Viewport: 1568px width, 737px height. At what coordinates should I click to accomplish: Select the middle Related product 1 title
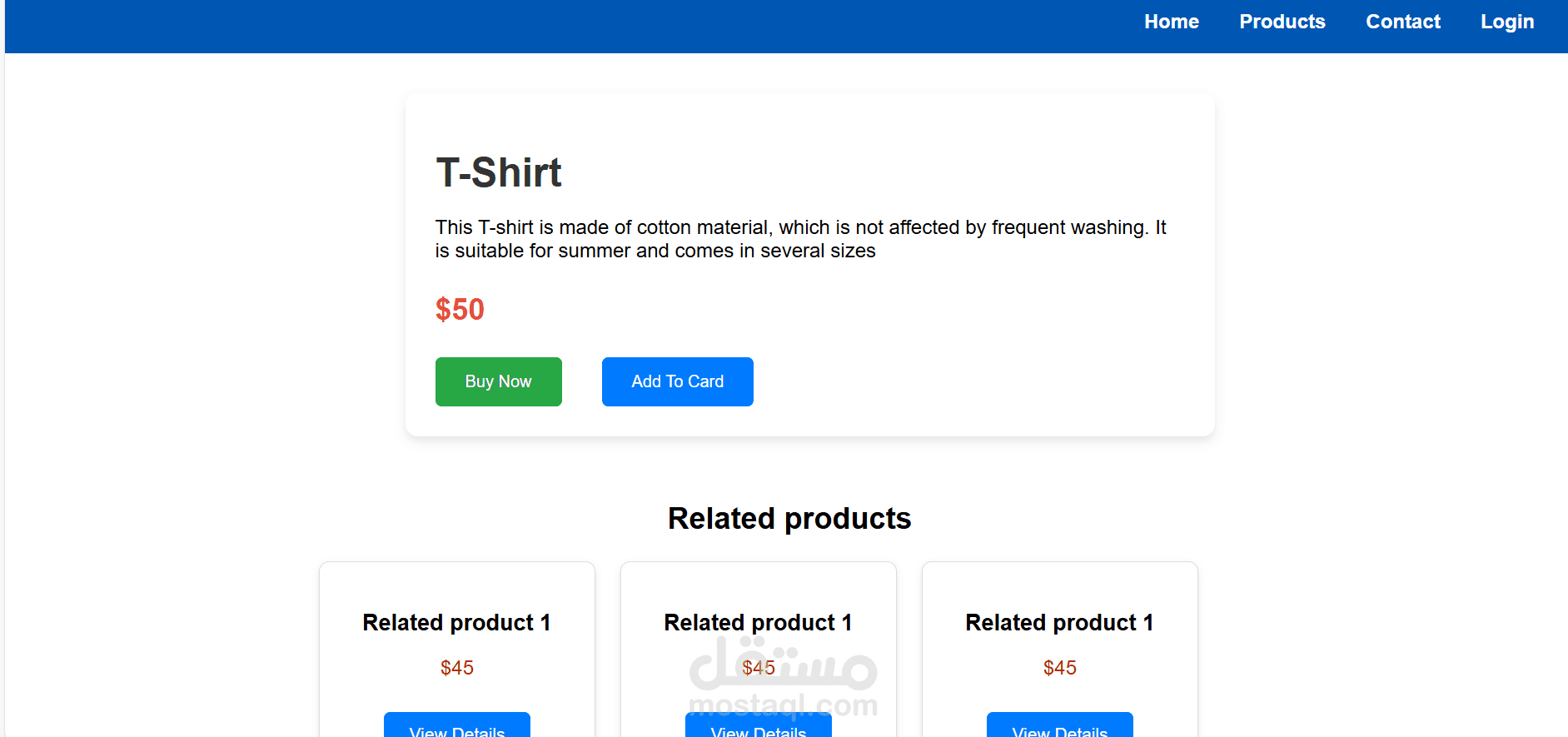pos(758,622)
